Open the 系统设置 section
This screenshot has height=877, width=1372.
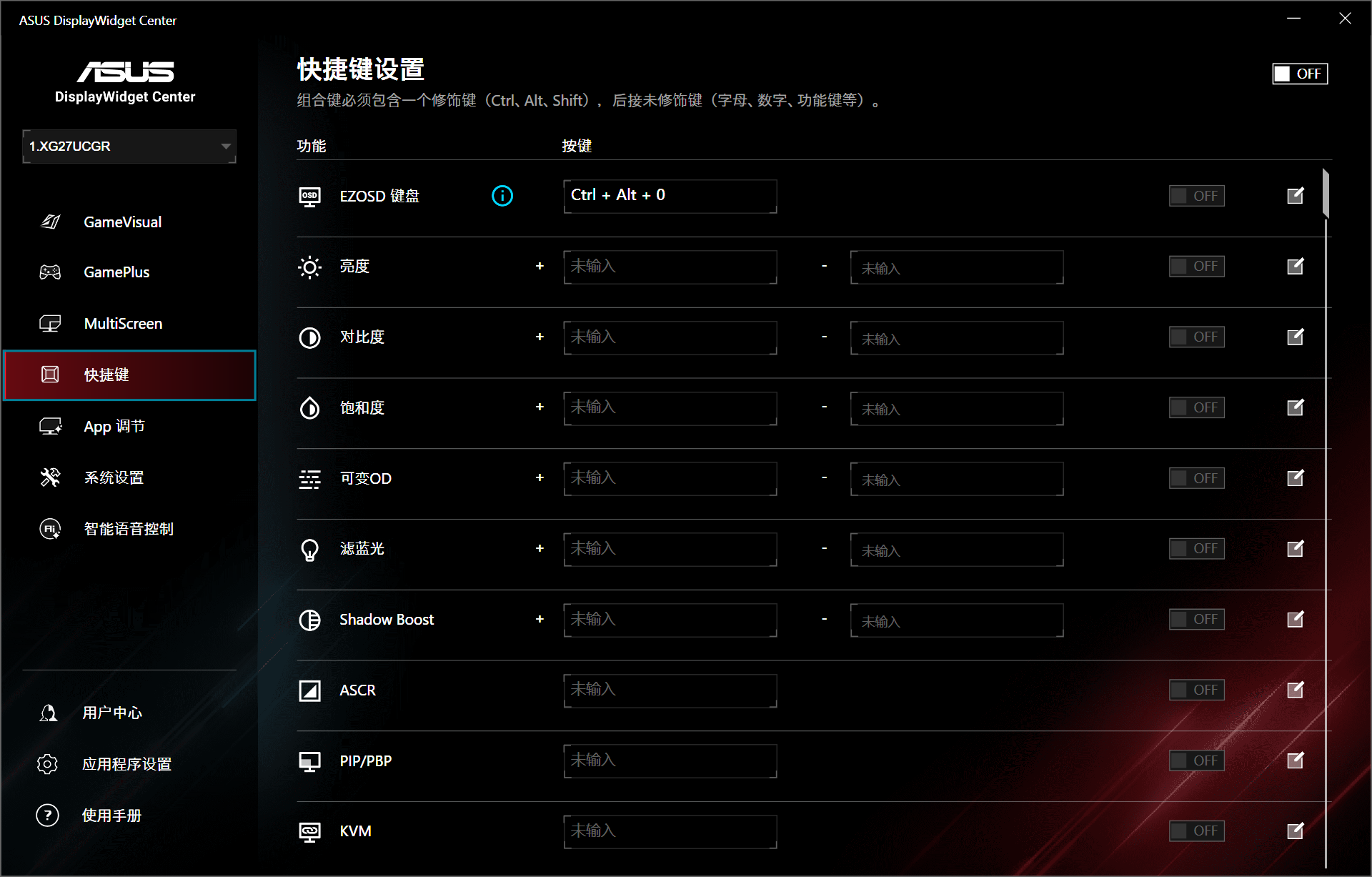(x=113, y=477)
